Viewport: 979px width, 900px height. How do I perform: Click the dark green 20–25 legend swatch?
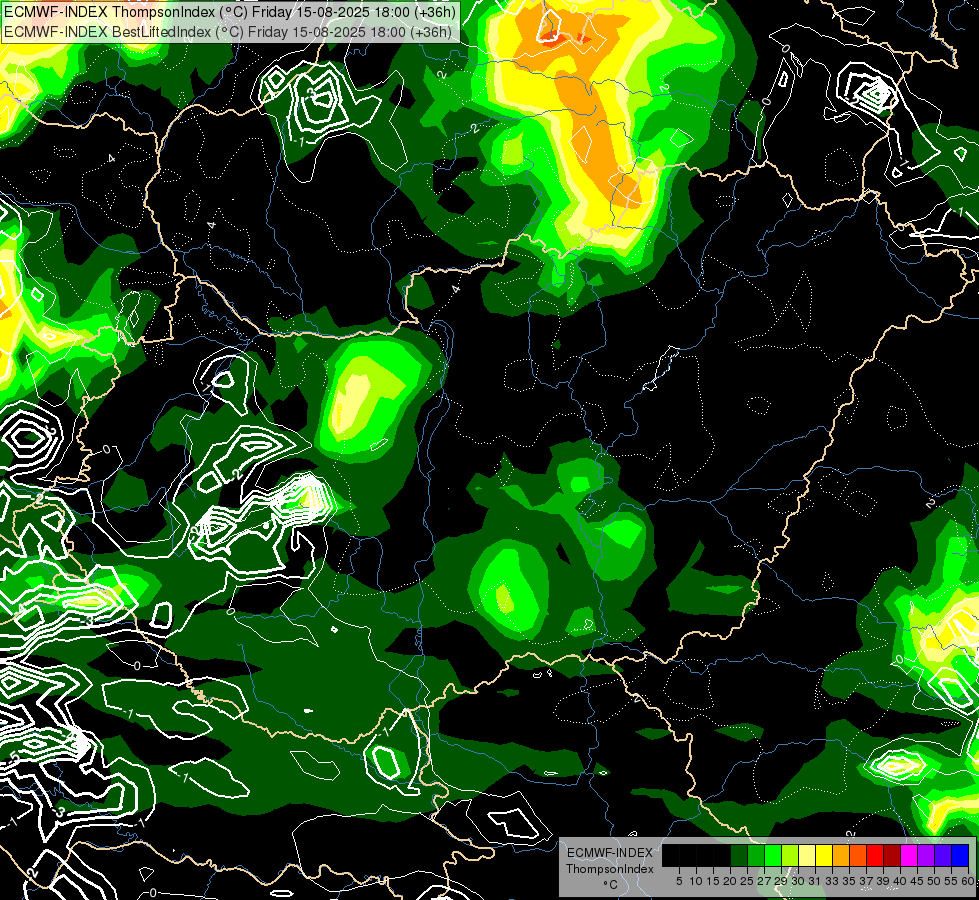click(x=739, y=856)
